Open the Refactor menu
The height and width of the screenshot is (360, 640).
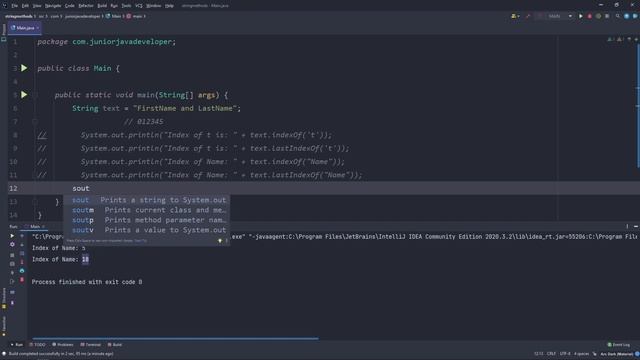(86, 6)
